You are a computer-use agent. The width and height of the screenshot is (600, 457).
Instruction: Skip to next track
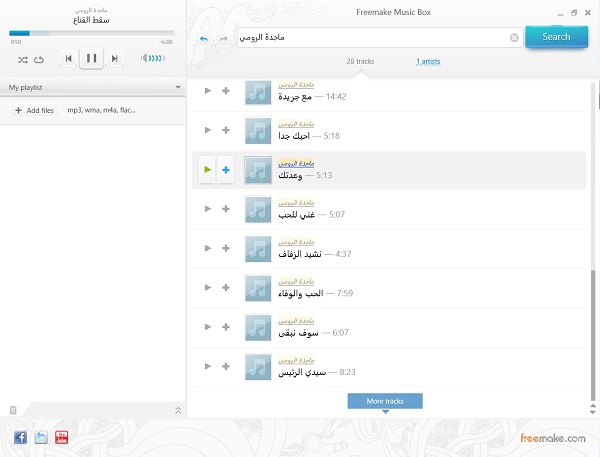[114, 59]
